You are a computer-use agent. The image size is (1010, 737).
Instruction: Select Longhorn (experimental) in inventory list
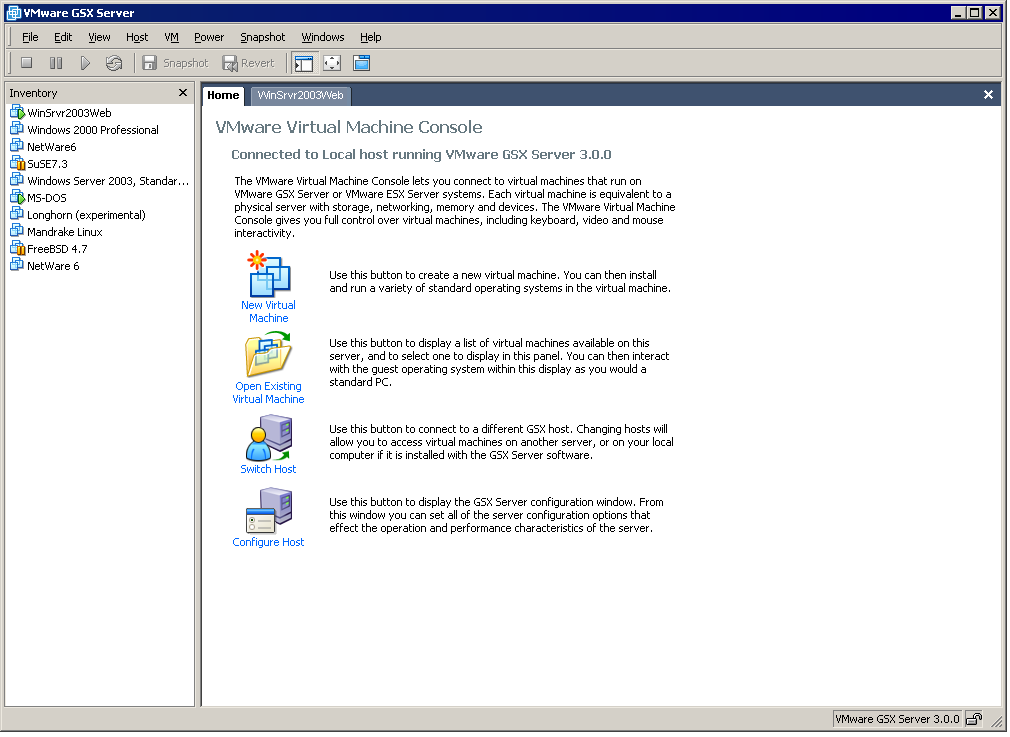[x=86, y=215]
